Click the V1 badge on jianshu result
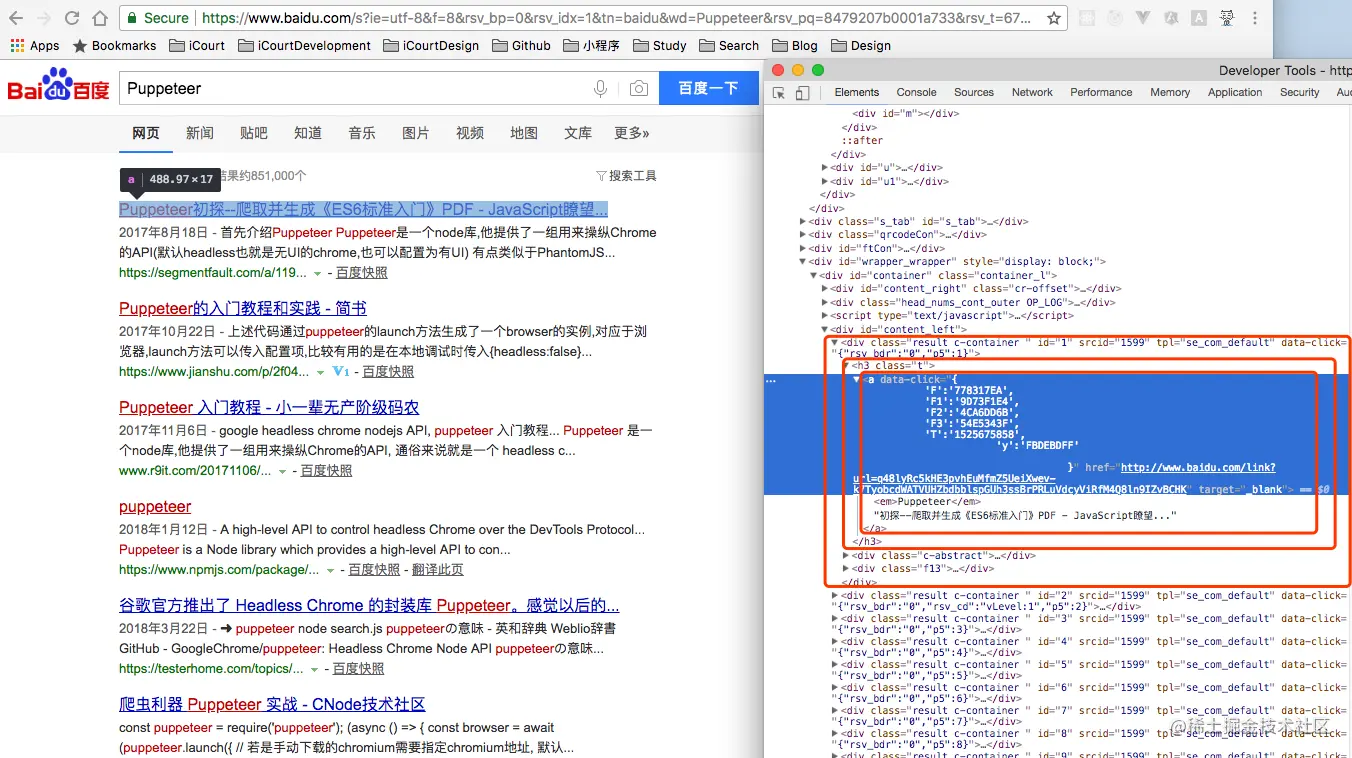Screen dimensions: 1352x758 pyautogui.click(x=341, y=372)
